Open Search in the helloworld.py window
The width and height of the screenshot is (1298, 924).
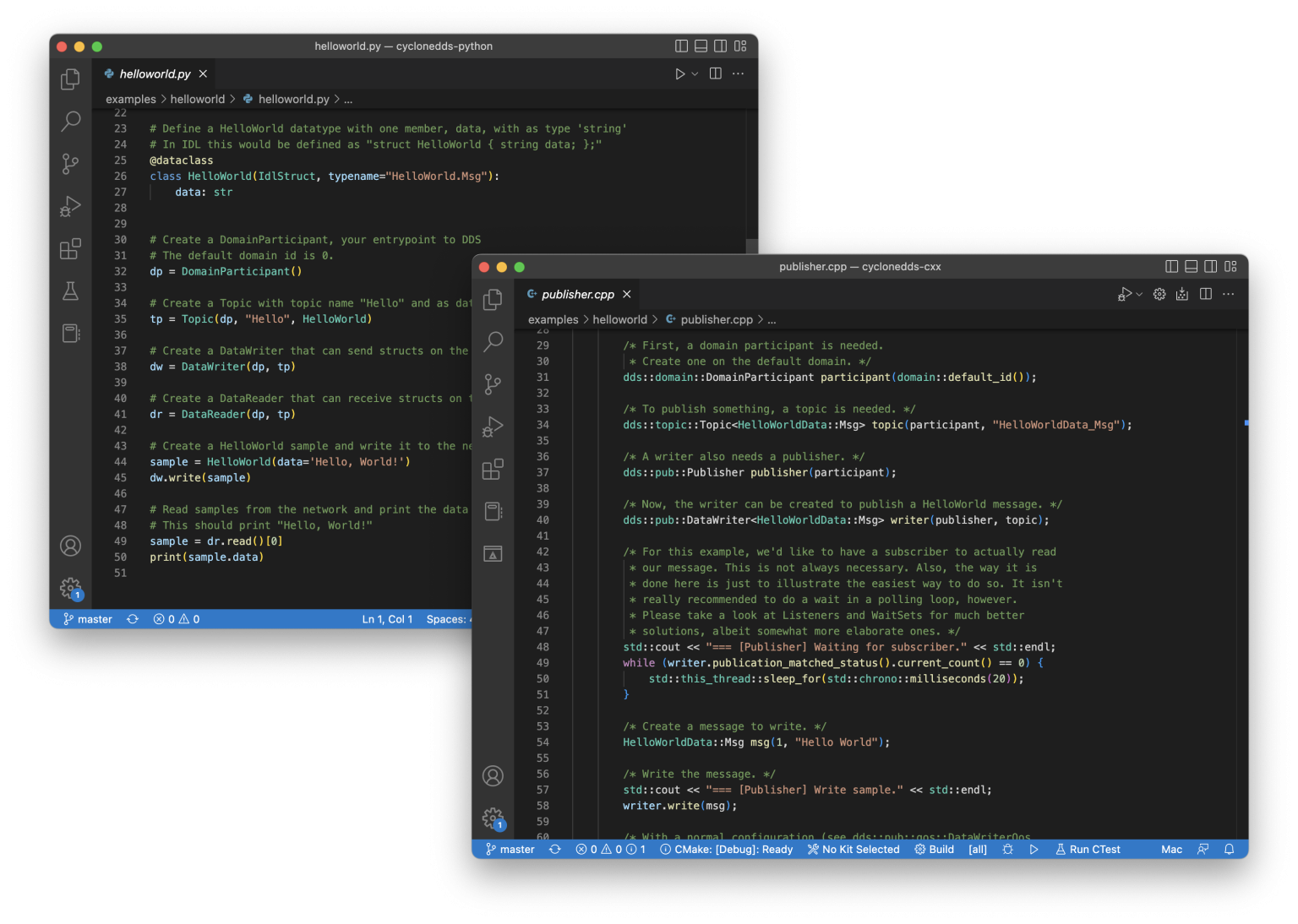[x=71, y=121]
